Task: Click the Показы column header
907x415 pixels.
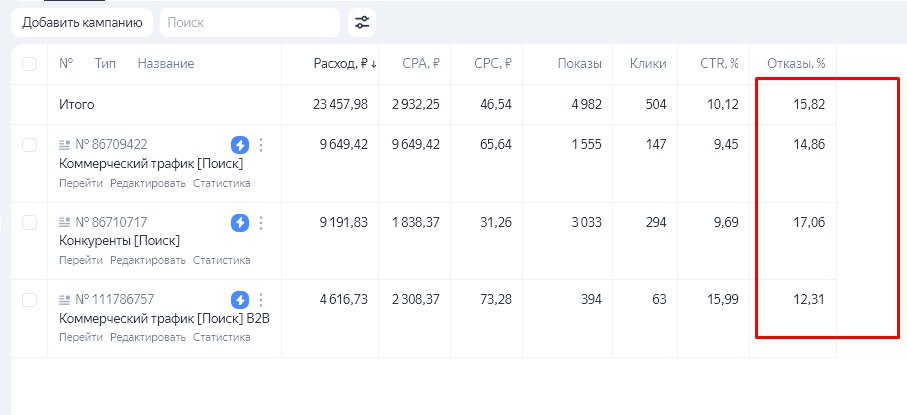Action: coord(580,64)
